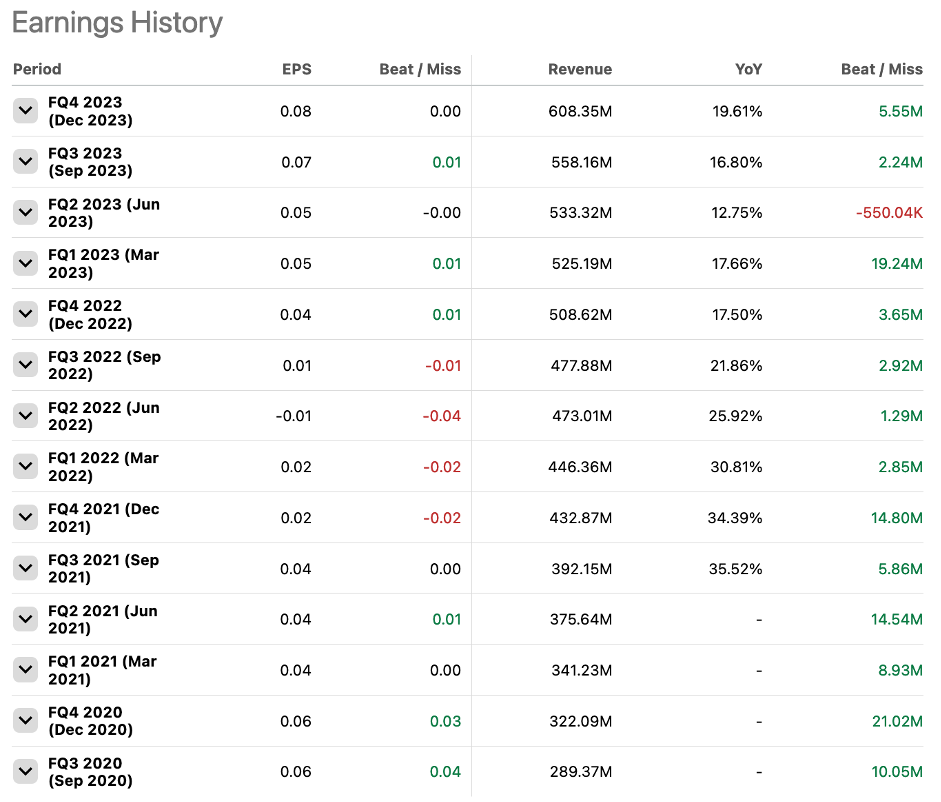Click the Earnings History heading

coord(117,23)
